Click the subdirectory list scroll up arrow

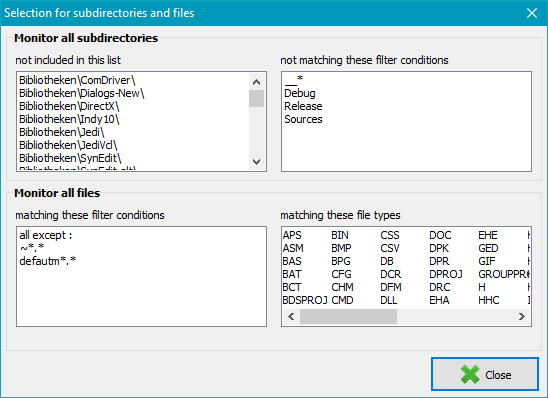[257, 82]
